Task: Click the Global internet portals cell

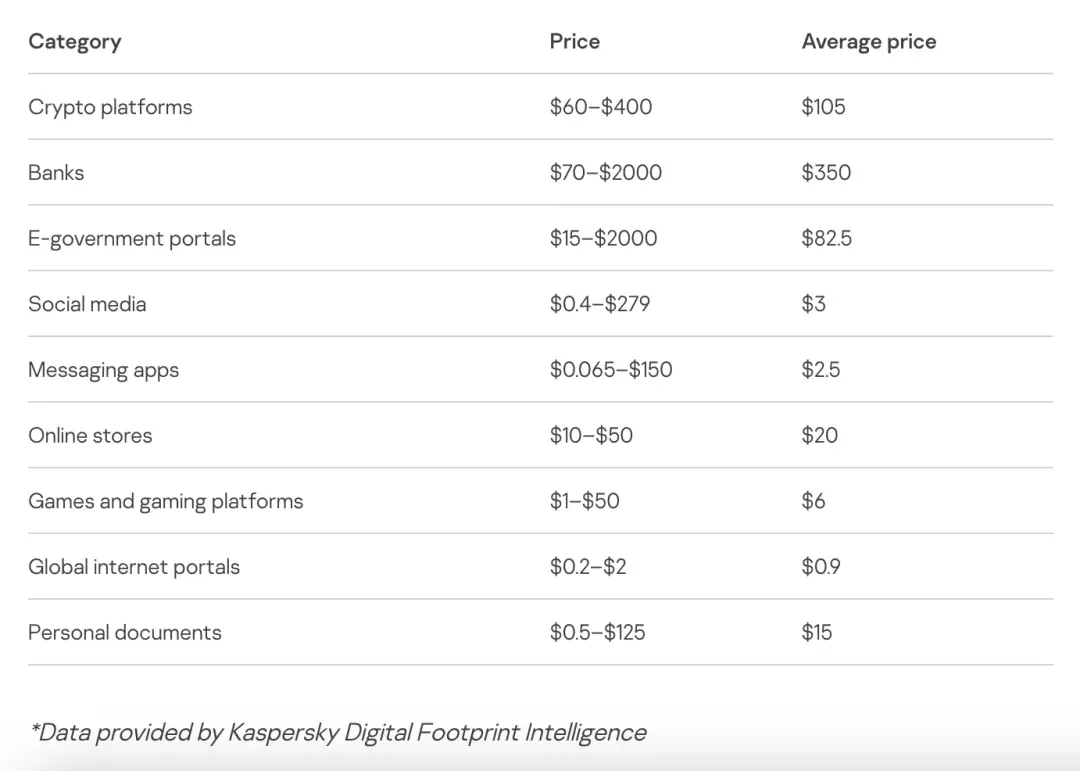Action: tap(134, 567)
